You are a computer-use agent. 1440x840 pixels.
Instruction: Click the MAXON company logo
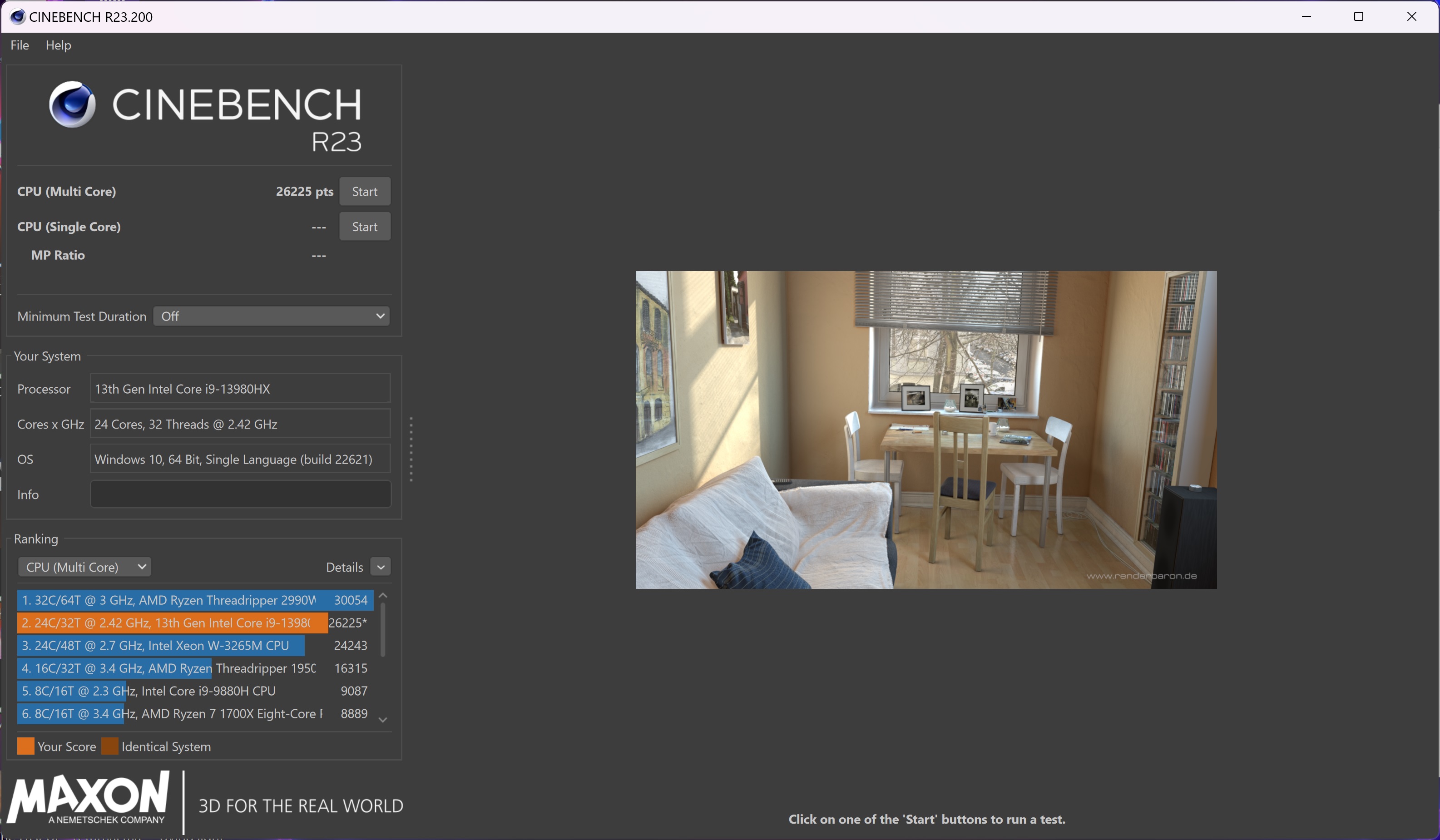pos(89,798)
